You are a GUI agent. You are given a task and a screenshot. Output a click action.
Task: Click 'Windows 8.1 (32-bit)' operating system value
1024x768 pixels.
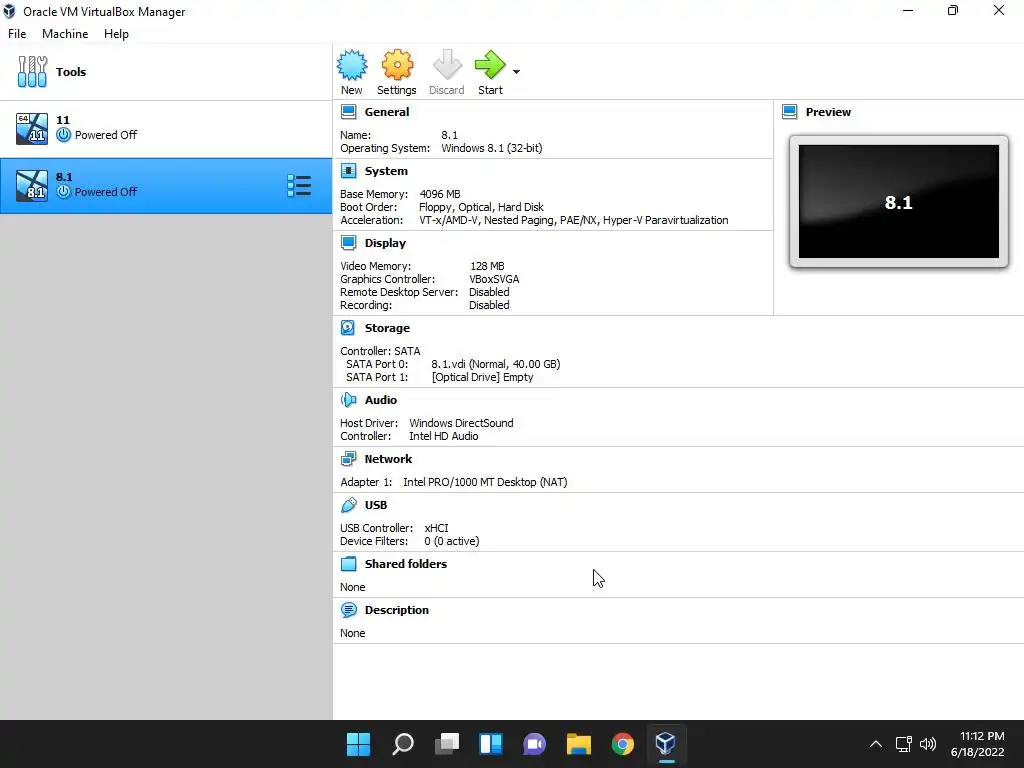click(492, 148)
